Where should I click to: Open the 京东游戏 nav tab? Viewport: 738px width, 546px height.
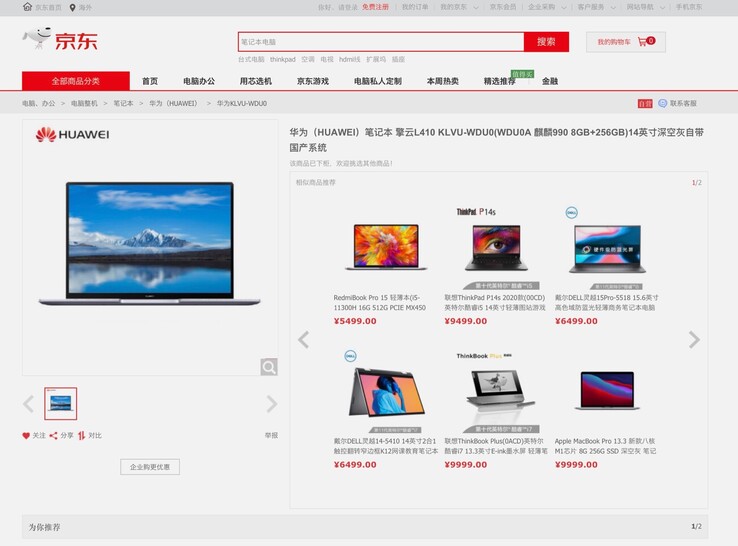313,81
